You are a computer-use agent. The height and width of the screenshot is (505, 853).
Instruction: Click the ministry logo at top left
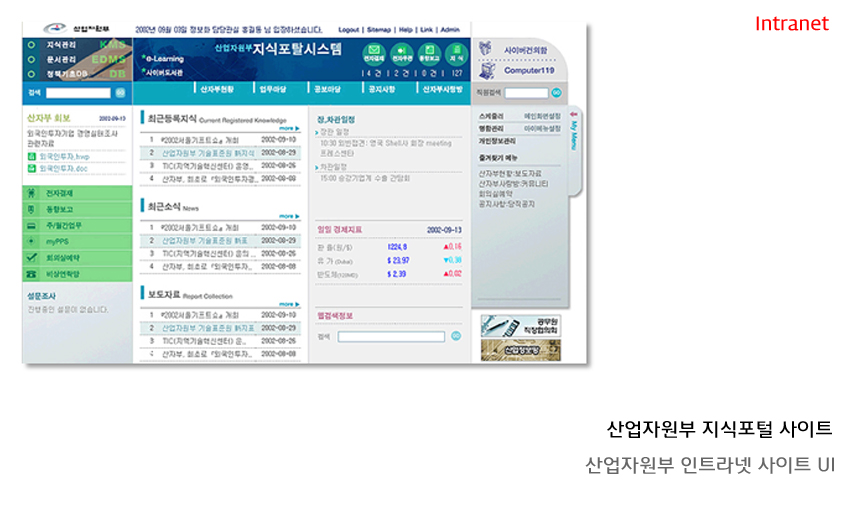click(x=77, y=29)
